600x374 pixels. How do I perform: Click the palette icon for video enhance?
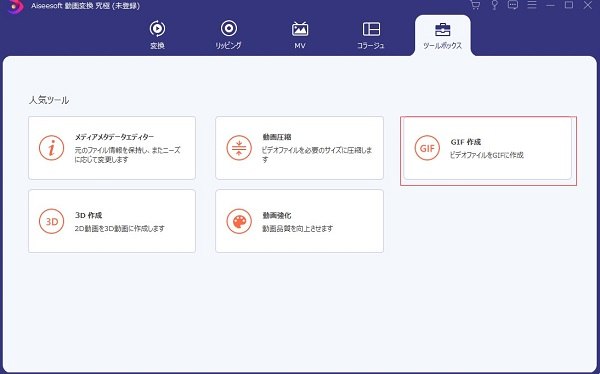coord(239,221)
